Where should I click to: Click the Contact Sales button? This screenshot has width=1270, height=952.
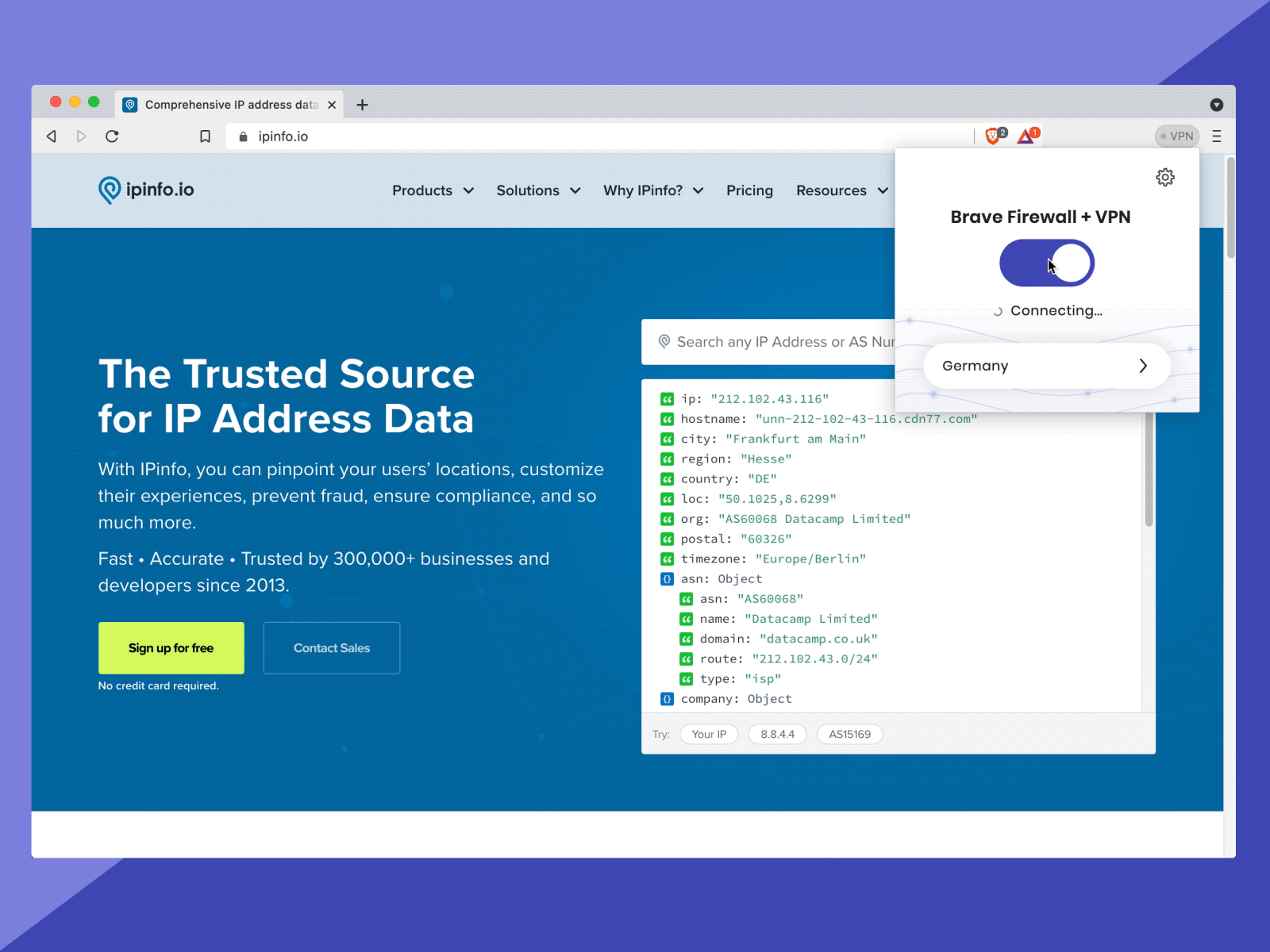(331, 648)
